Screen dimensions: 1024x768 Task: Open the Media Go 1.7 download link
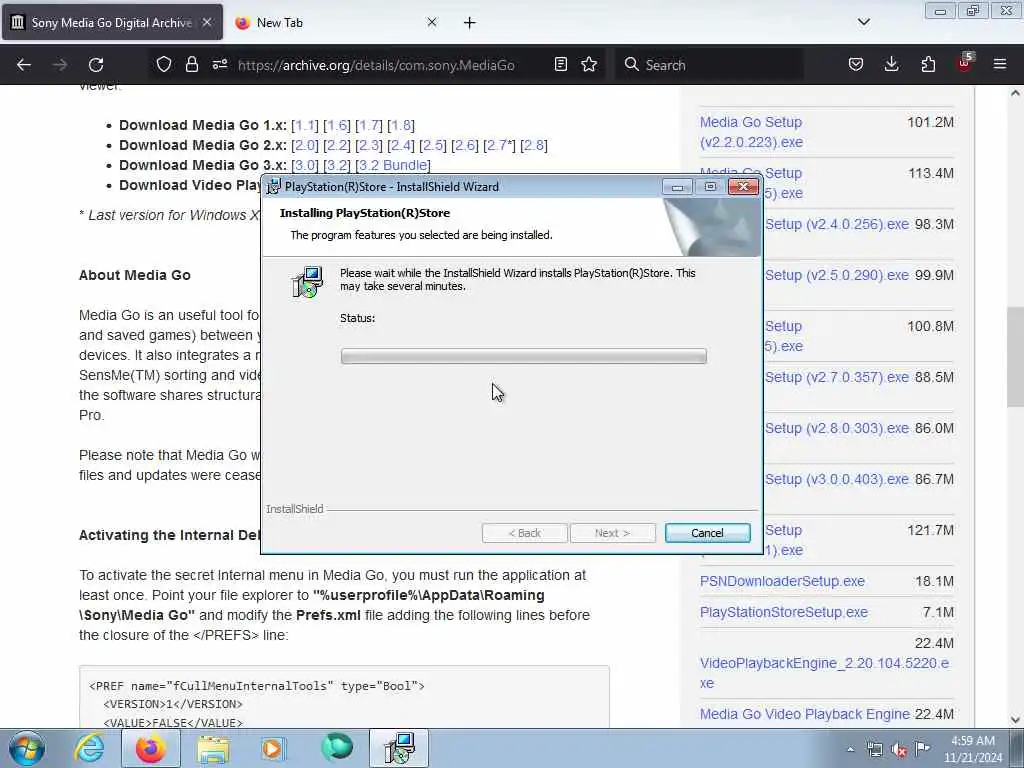(368, 125)
